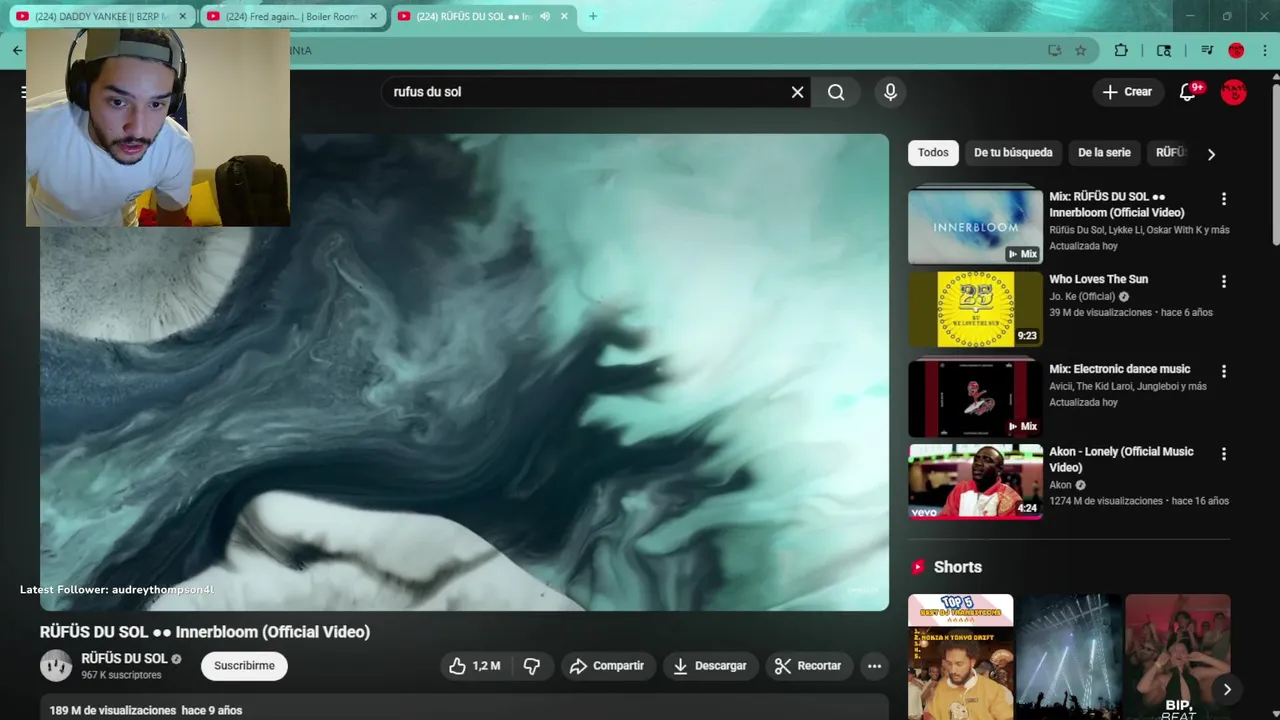The image size is (1280, 720).
Task: Close the DADDY YANKEE browser tab
Action: point(182,16)
